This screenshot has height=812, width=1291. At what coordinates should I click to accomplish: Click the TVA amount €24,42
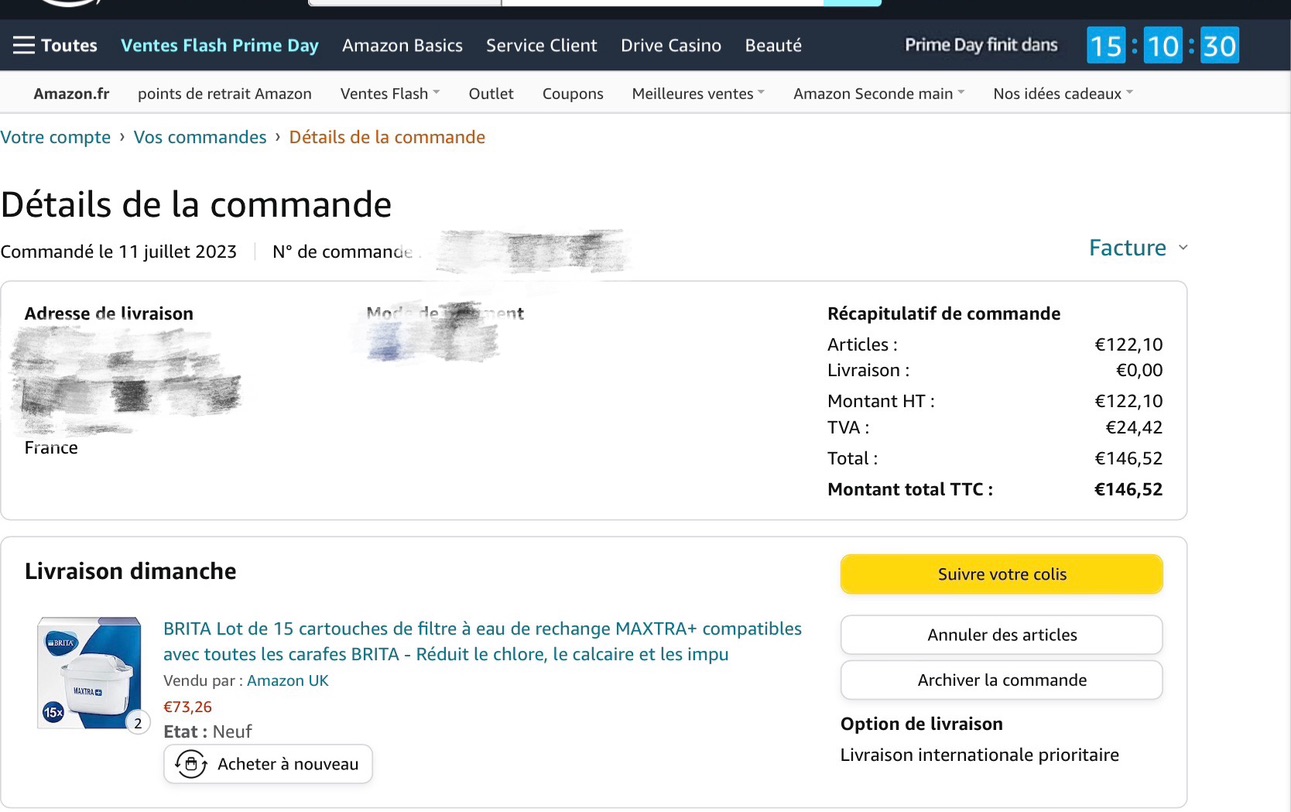[x=1134, y=427]
